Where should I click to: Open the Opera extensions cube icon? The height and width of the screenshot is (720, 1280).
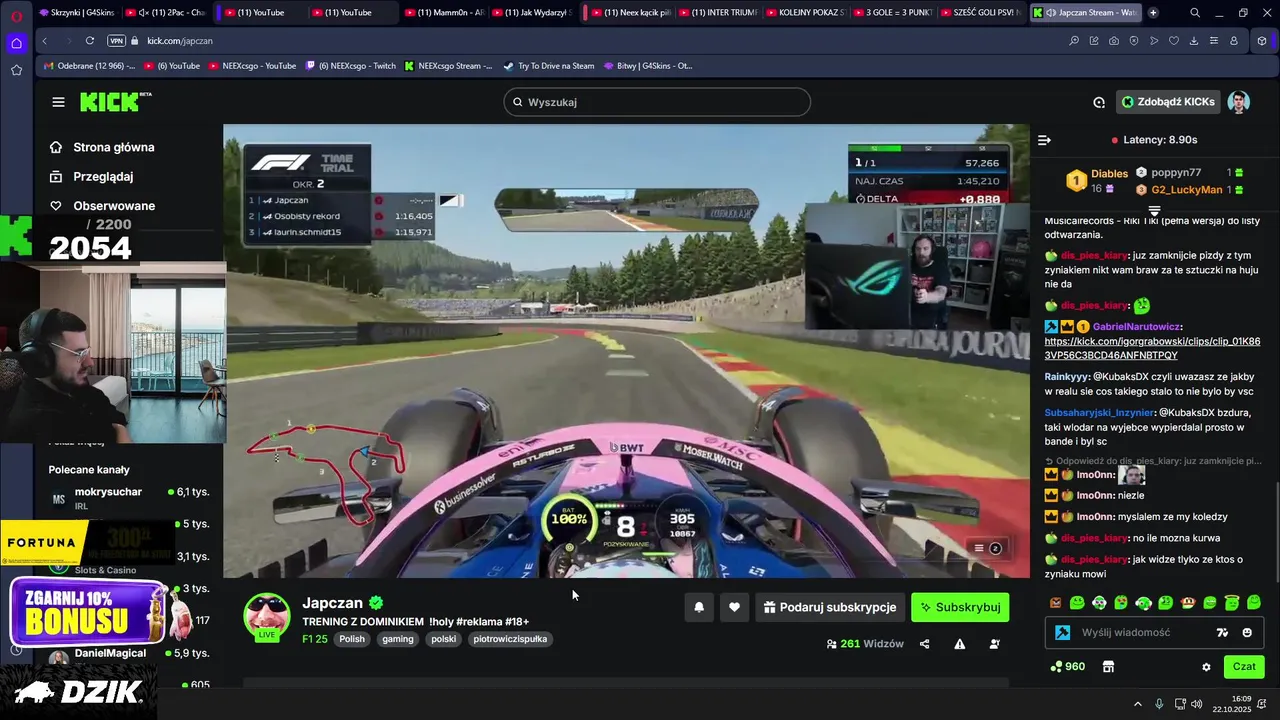click(x=1262, y=41)
